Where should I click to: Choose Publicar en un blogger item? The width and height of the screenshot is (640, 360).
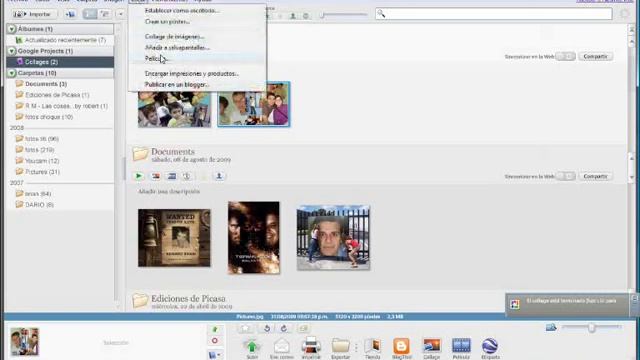177,84
